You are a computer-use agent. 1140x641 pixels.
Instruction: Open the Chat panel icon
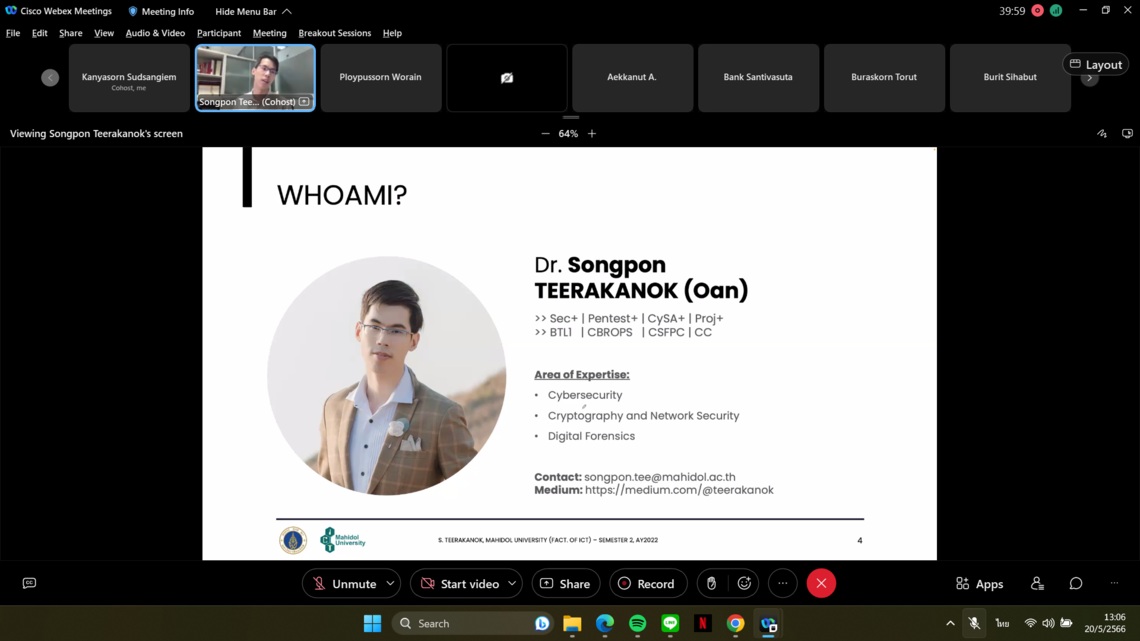coord(1076,583)
